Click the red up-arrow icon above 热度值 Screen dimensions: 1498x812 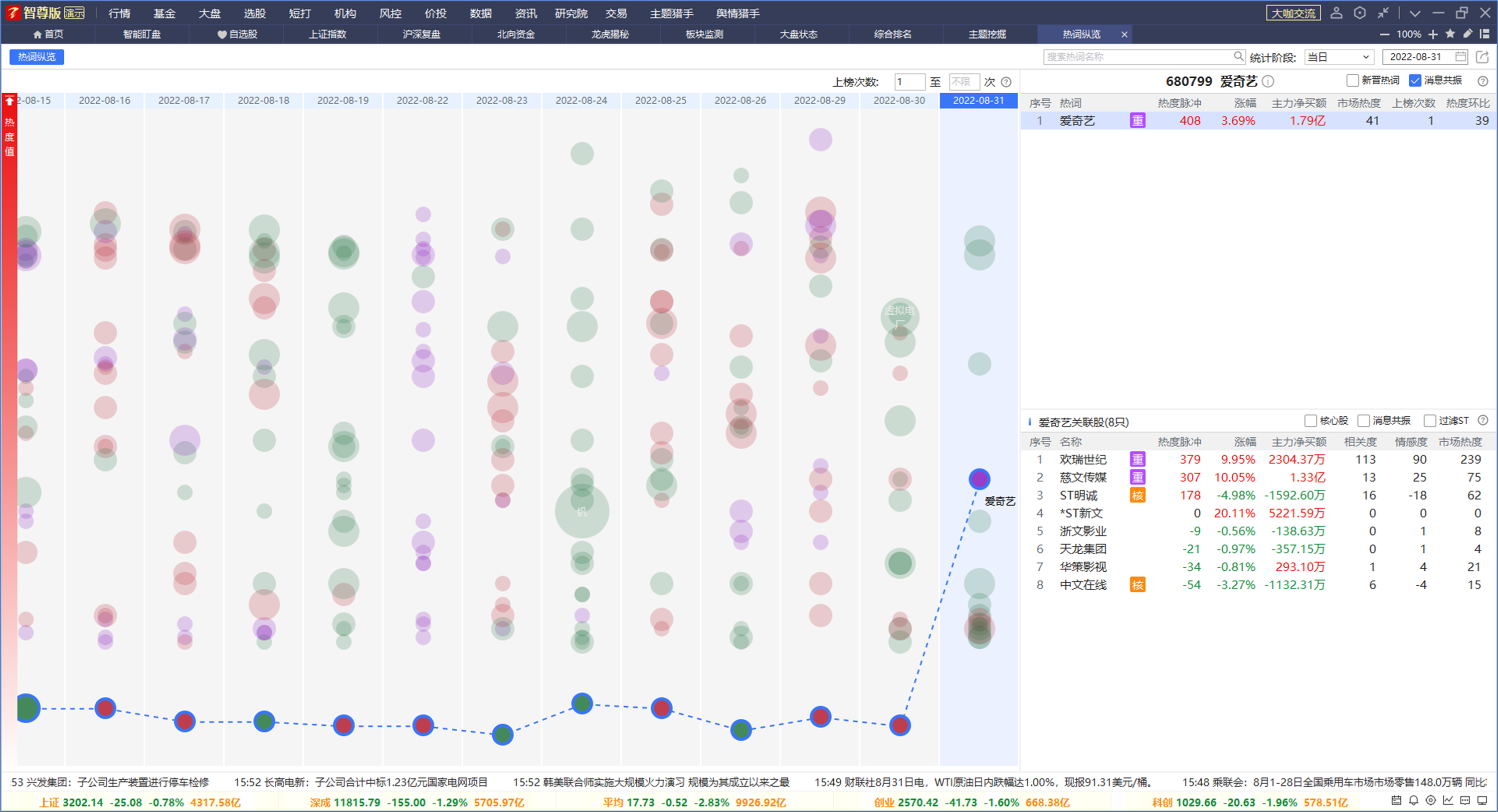(x=9, y=101)
